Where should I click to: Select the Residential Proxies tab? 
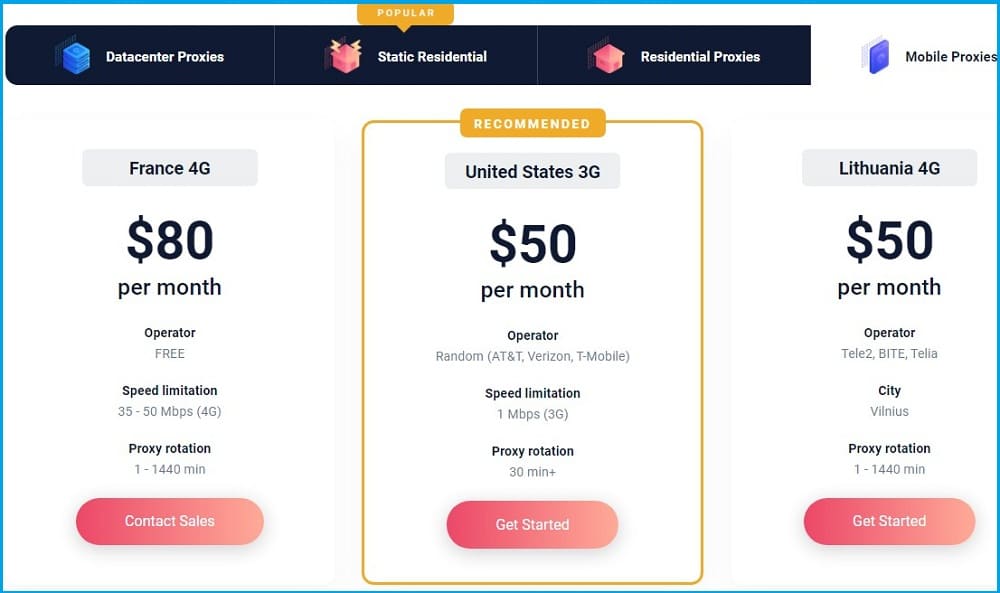(x=674, y=55)
